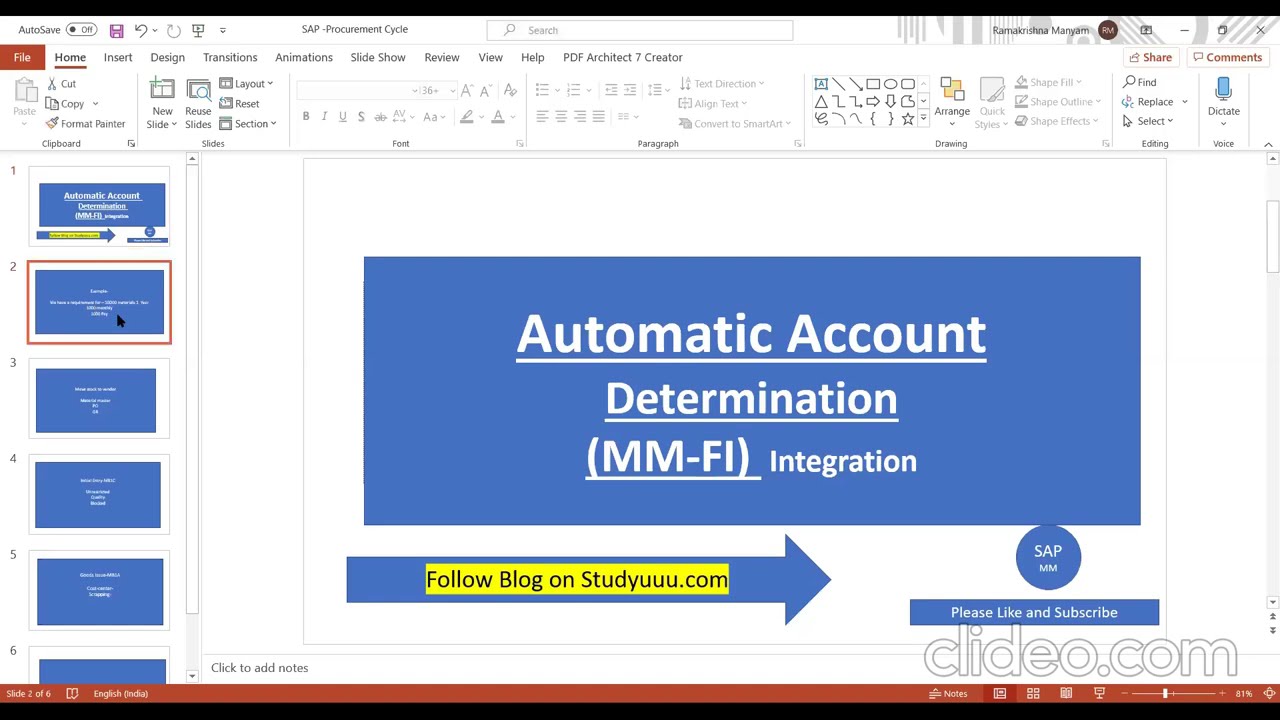Start the slideshow from the Quick Access Toolbar
Viewport: 1280px width, 720px height.
198,30
